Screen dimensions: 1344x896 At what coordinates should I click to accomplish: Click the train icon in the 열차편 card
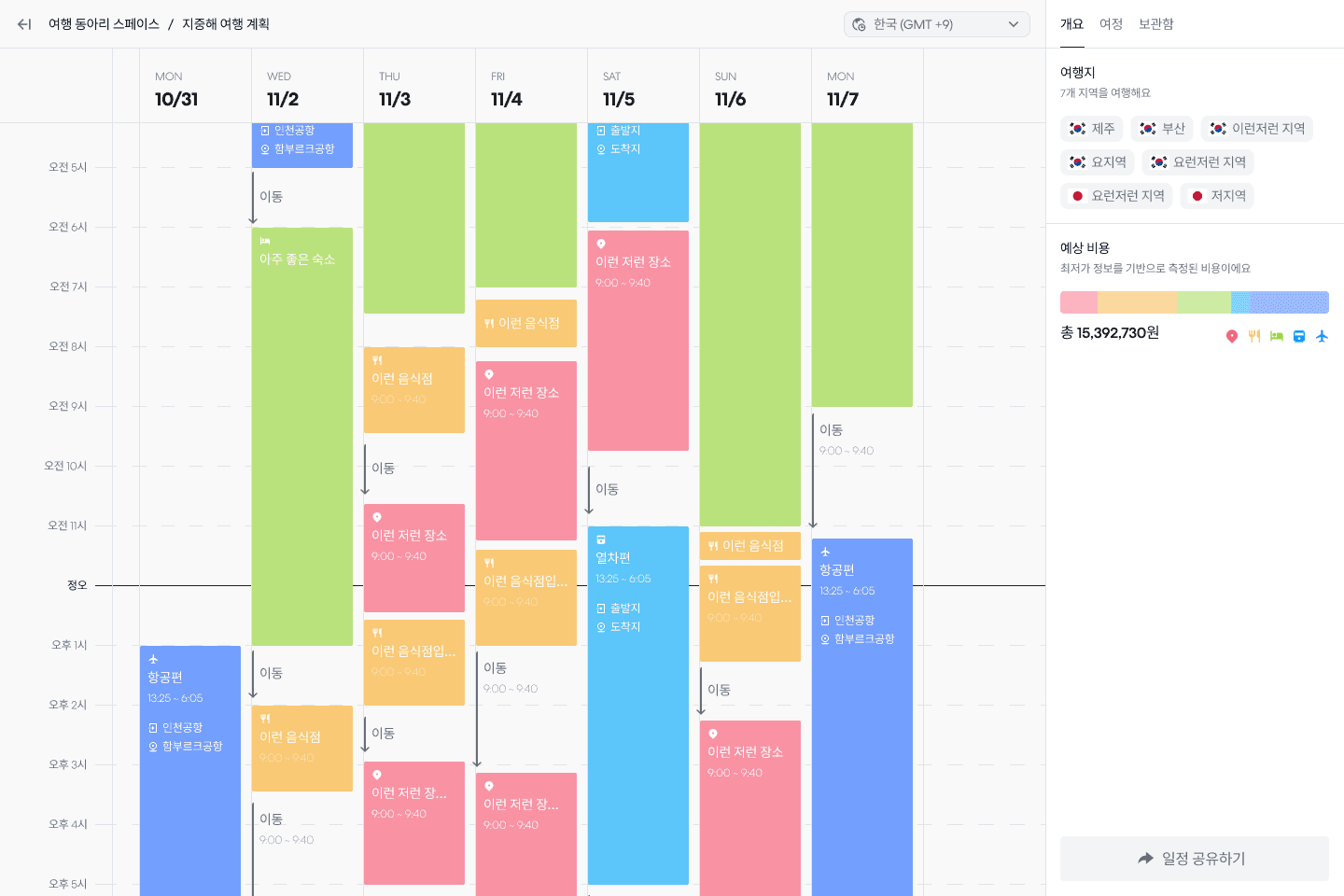coord(601,539)
